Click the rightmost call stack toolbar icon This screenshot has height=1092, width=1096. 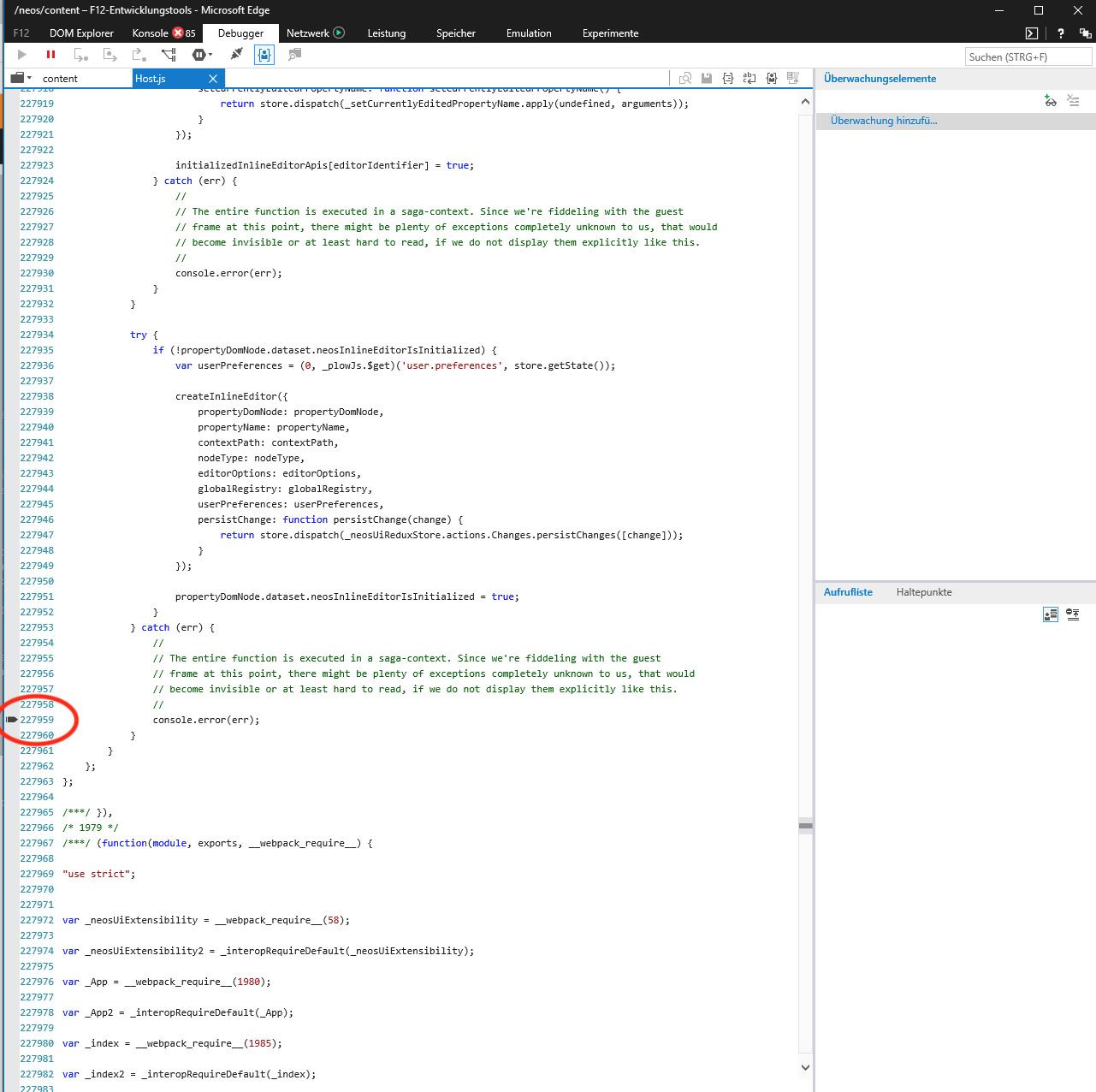1073,614
